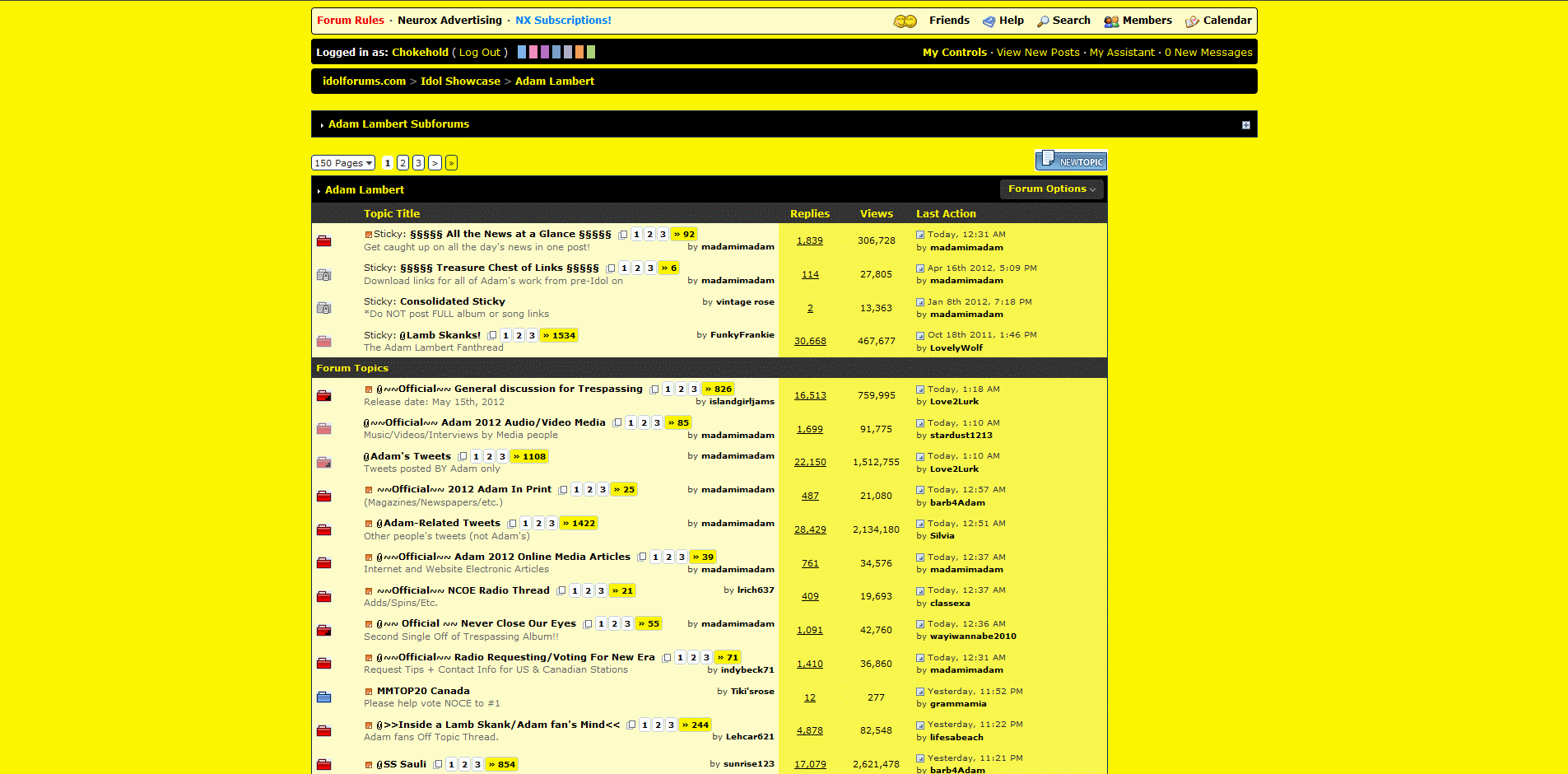Open Neurox Advertising menu link
The width and height of the screenshot is (1568, 774).
pos(449,21)
